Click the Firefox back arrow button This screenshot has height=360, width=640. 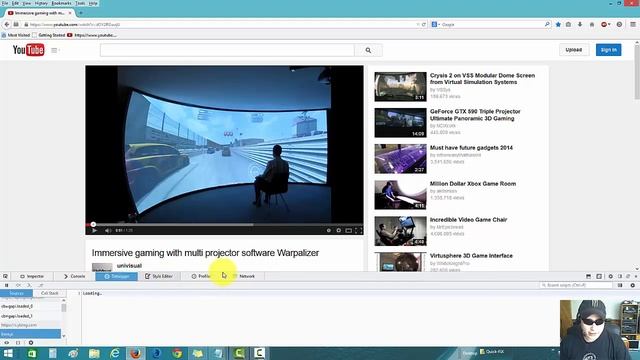click(7, 24)
